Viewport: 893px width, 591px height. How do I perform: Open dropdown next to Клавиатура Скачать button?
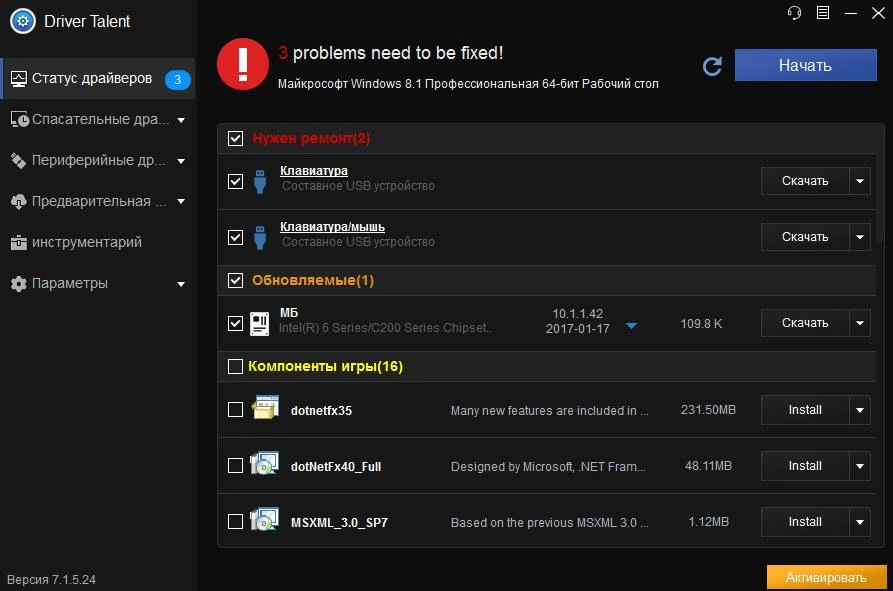(x=860, y=181)
